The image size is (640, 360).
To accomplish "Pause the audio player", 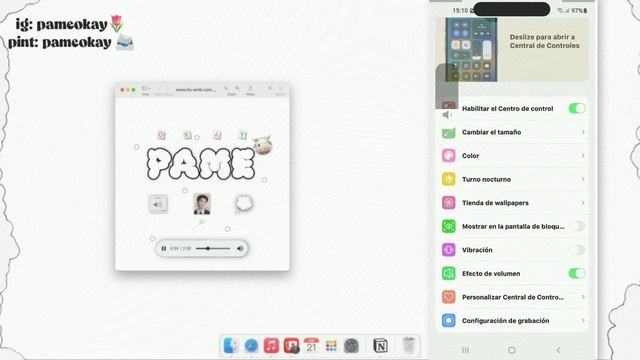I will coord(164,248).
